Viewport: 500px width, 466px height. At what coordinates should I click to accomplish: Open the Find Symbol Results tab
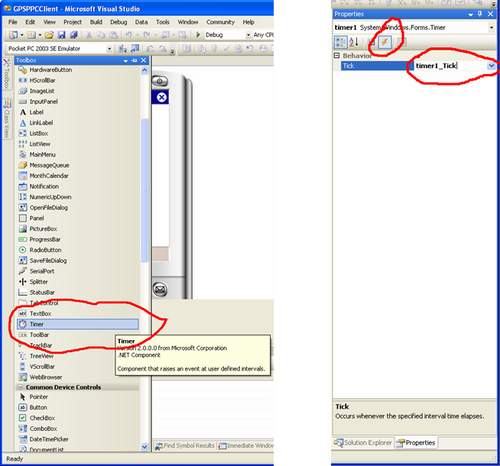point(185,446)
